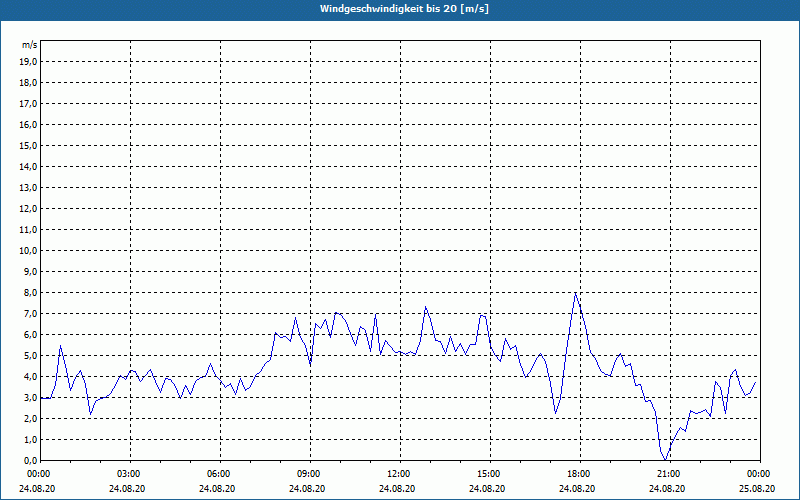Click the 21:00 time label
The height and width of the screenshot is (500, 800).
tap(670, 474)
